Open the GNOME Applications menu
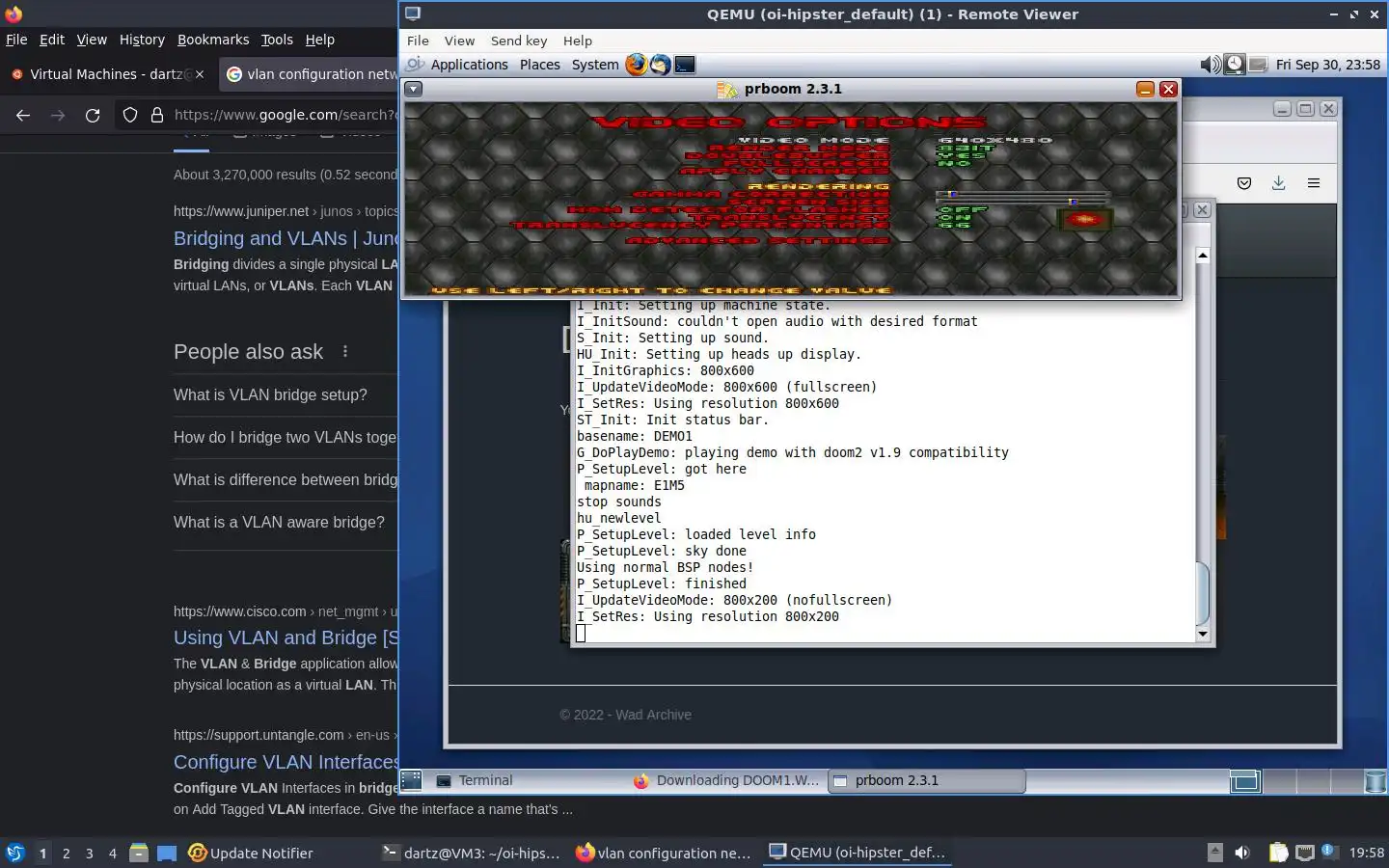The height and width of the screenshot is (868, 1389). [x=469, y=65]
